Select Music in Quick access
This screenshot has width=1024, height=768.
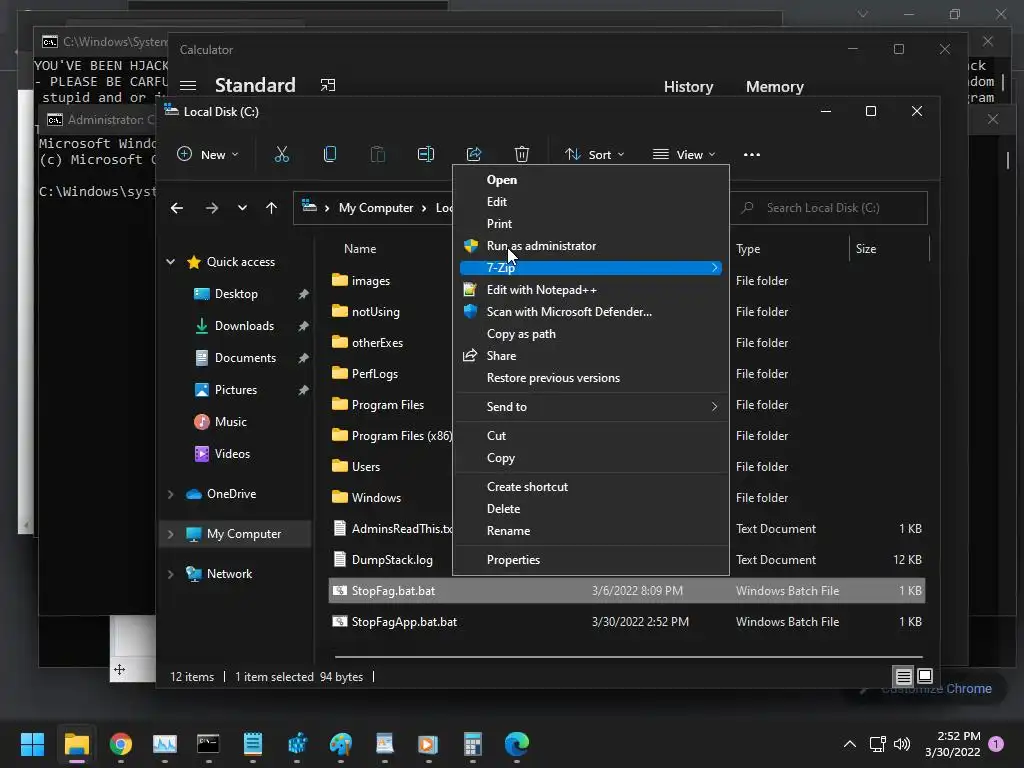231,422
